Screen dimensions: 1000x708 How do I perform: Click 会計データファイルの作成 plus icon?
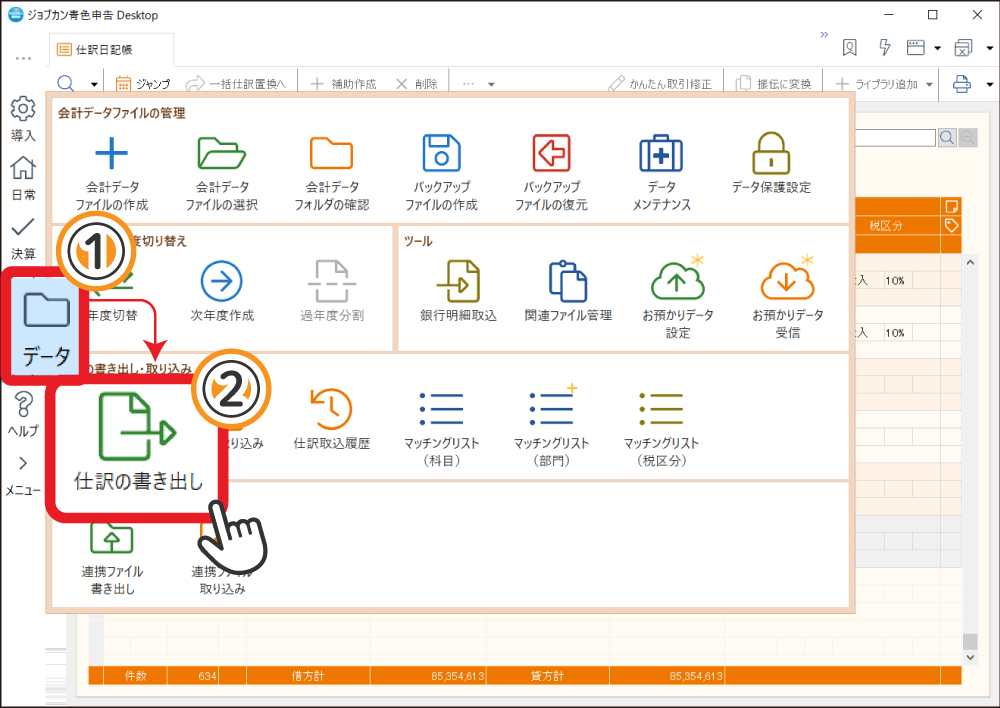[x=111, y=154]
